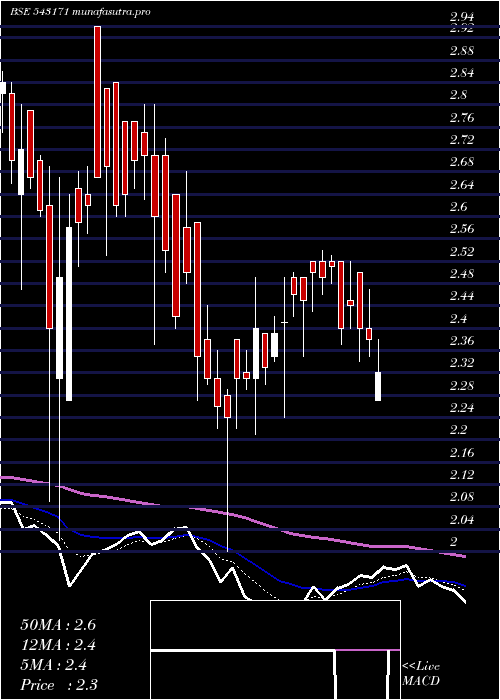Click the 2.16 price axis label
500x700 pixels.
[462, 453]
